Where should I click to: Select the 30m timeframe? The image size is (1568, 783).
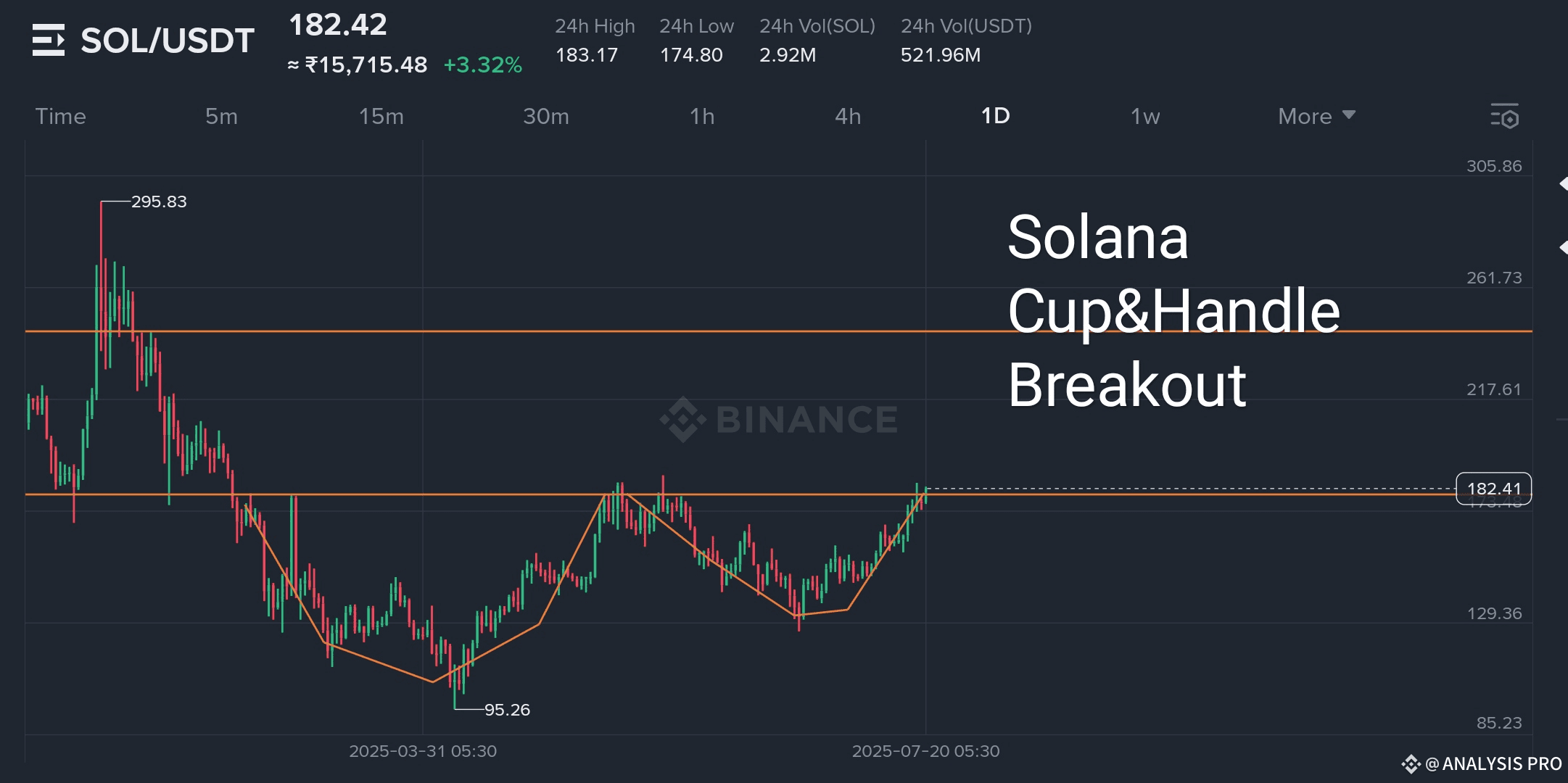(546, 116)
